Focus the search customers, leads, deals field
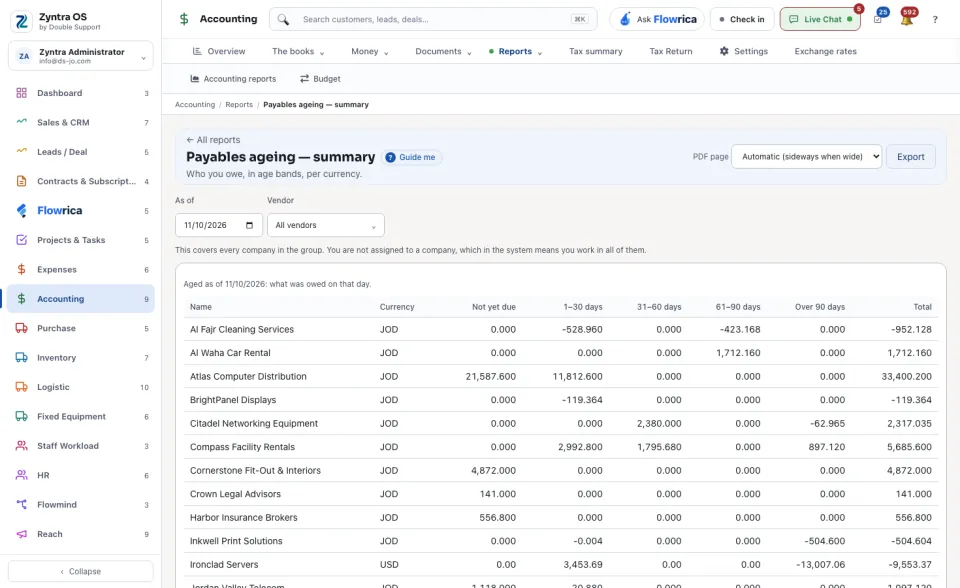 [433, 20]
